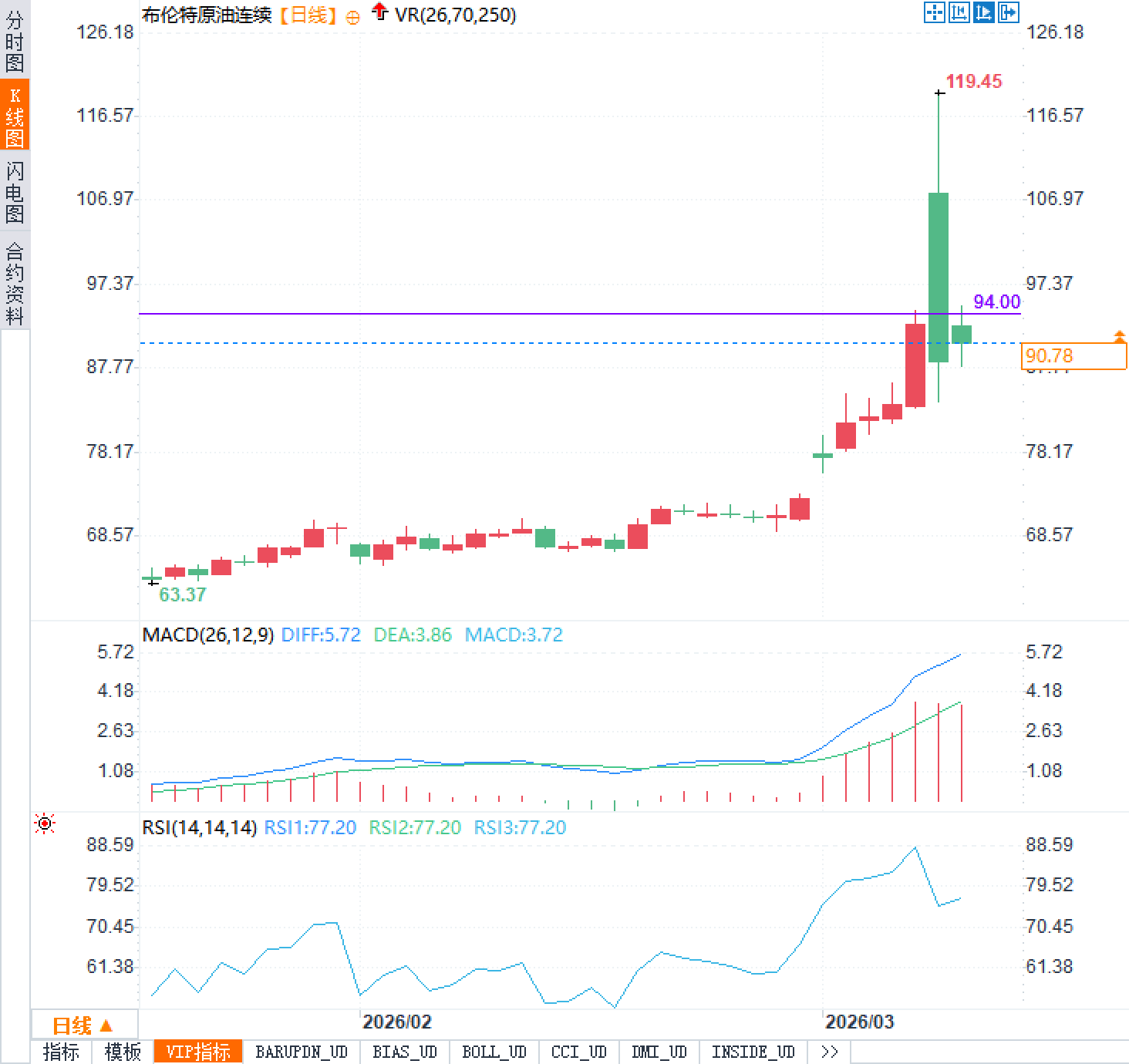Screen dimensions: 1129x1064
Task: Click the red sun icon beside RSI panel
Action: (x=44, y=823)
